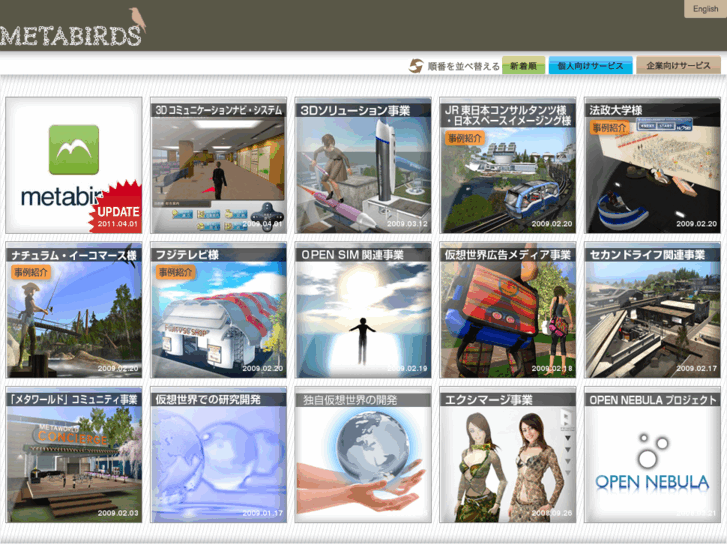The image size is (727, 545).
Task: Click 事例紹介 badge on JR東日本 tile
Action: tap(465, 138)
